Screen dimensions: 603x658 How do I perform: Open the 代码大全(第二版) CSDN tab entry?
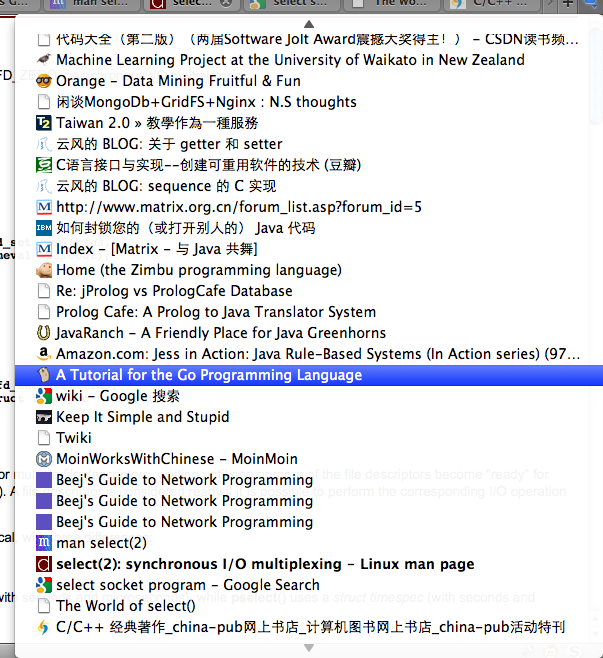pos(309,39)
